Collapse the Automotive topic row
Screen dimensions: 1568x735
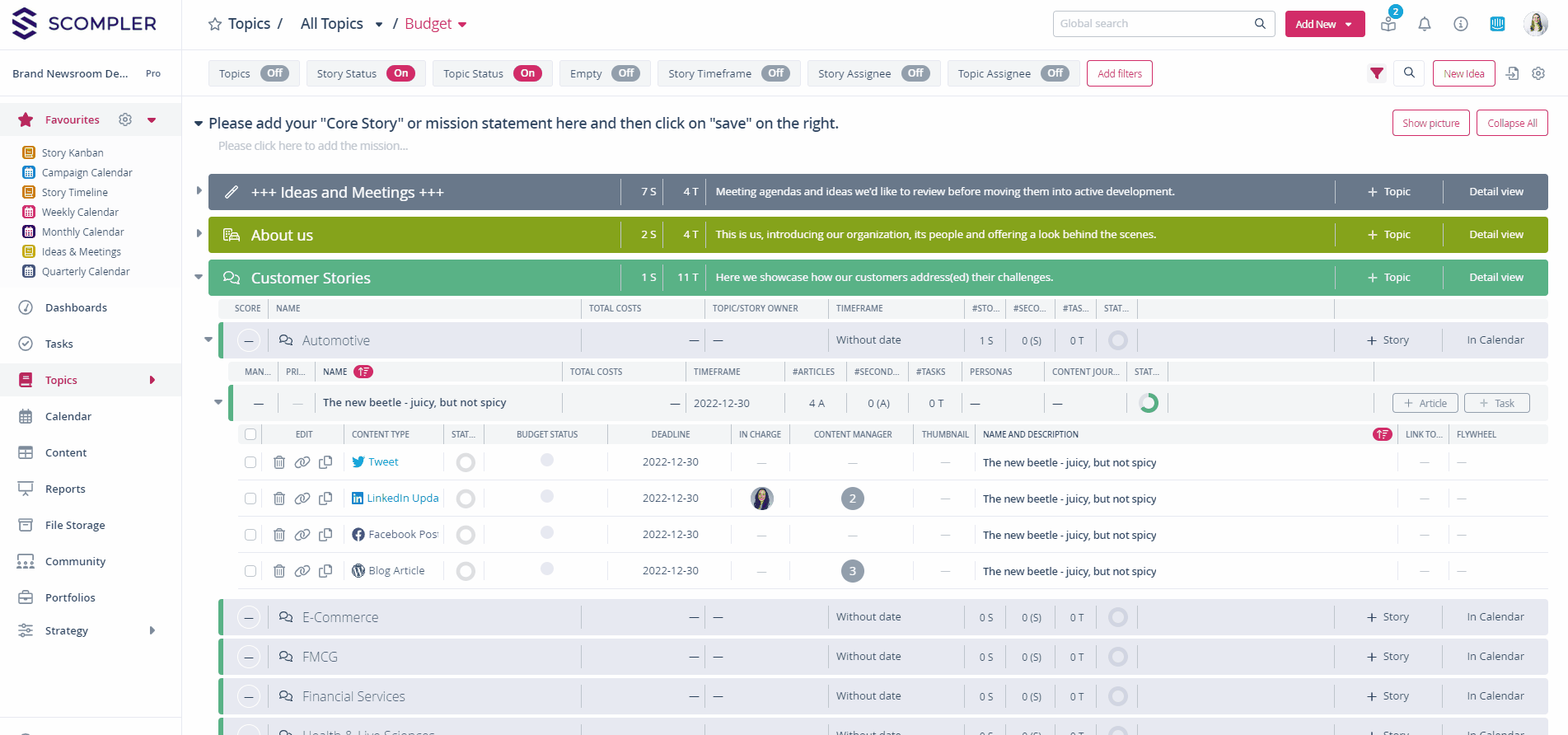[x=208, y=339]
